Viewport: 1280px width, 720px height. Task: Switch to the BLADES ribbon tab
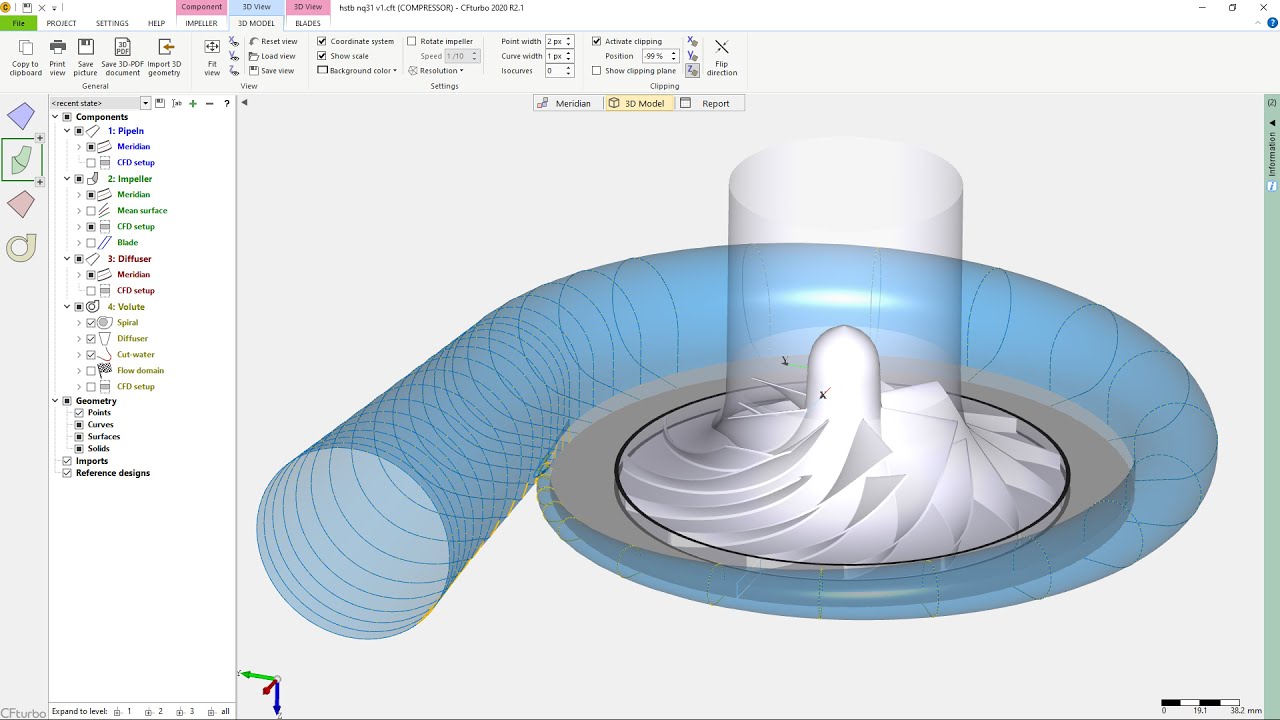pyautogui.click(x=308, y=23)
